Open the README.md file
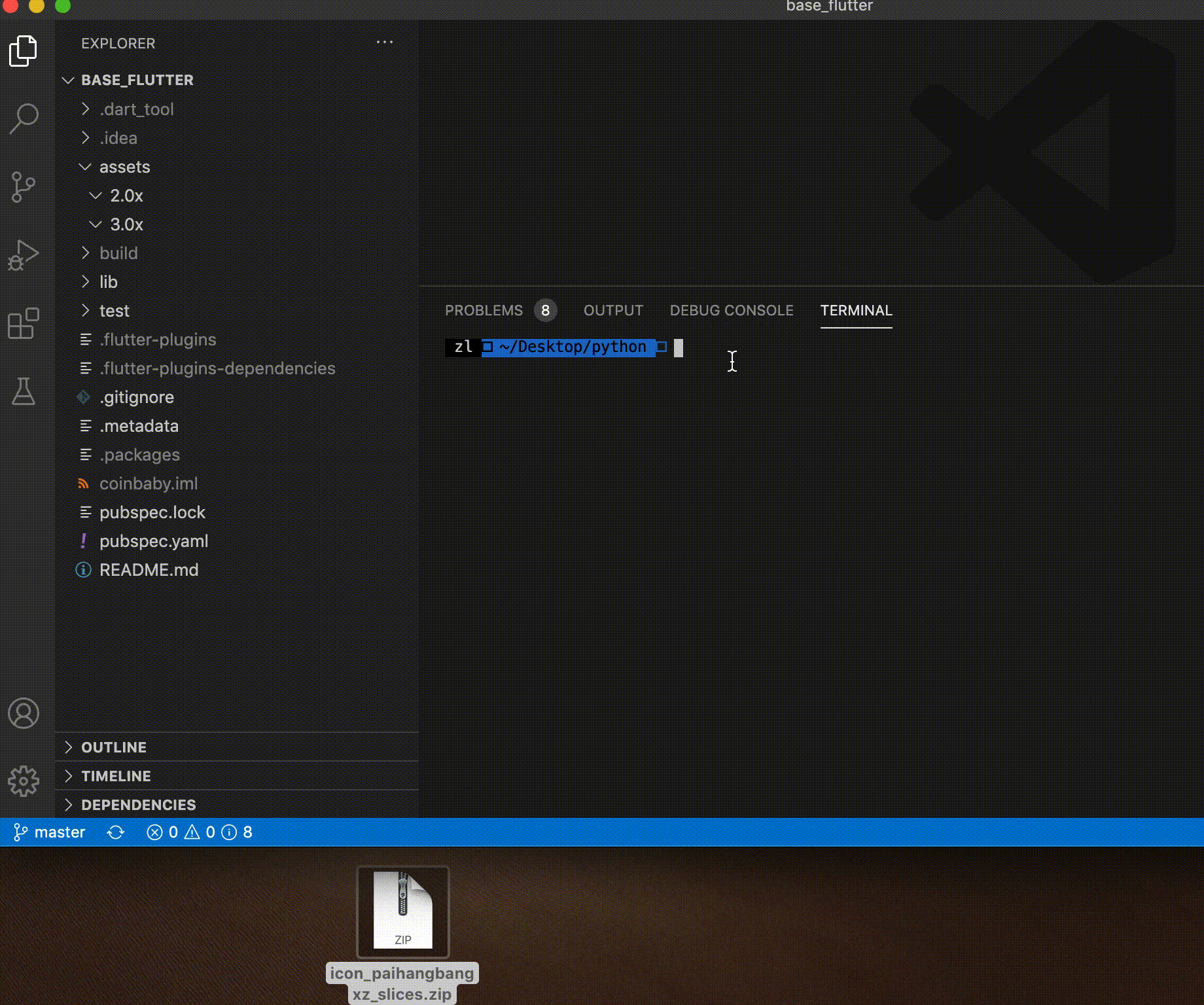 (x=237, y=570)
